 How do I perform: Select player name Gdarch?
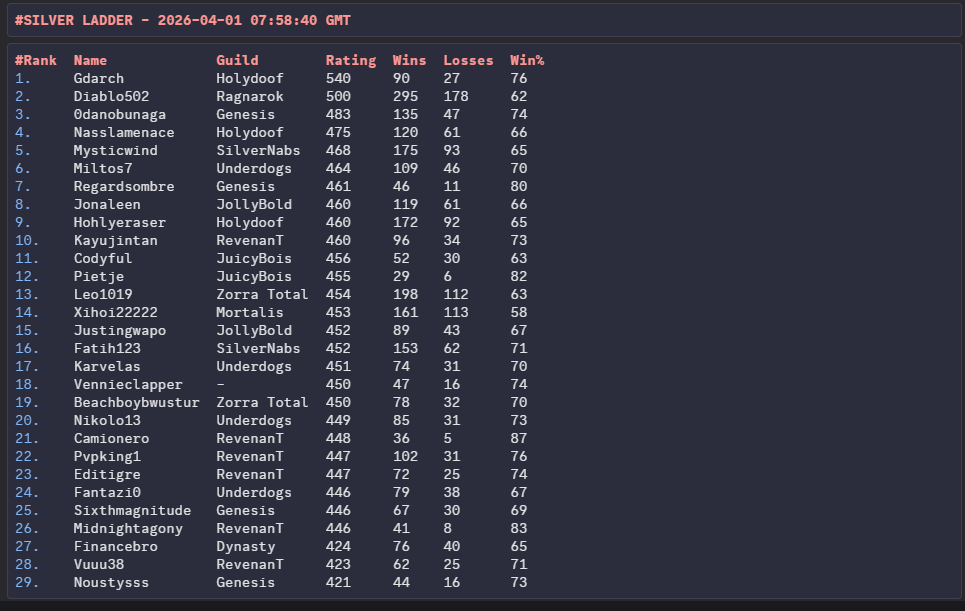coord(98,78)
